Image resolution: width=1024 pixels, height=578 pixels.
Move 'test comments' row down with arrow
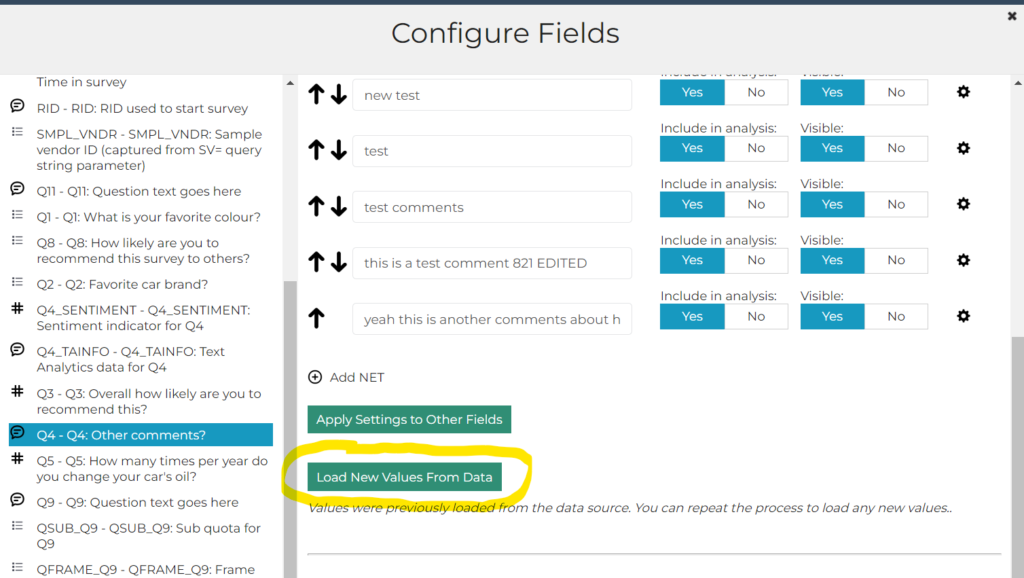click(x=339, y=207)
